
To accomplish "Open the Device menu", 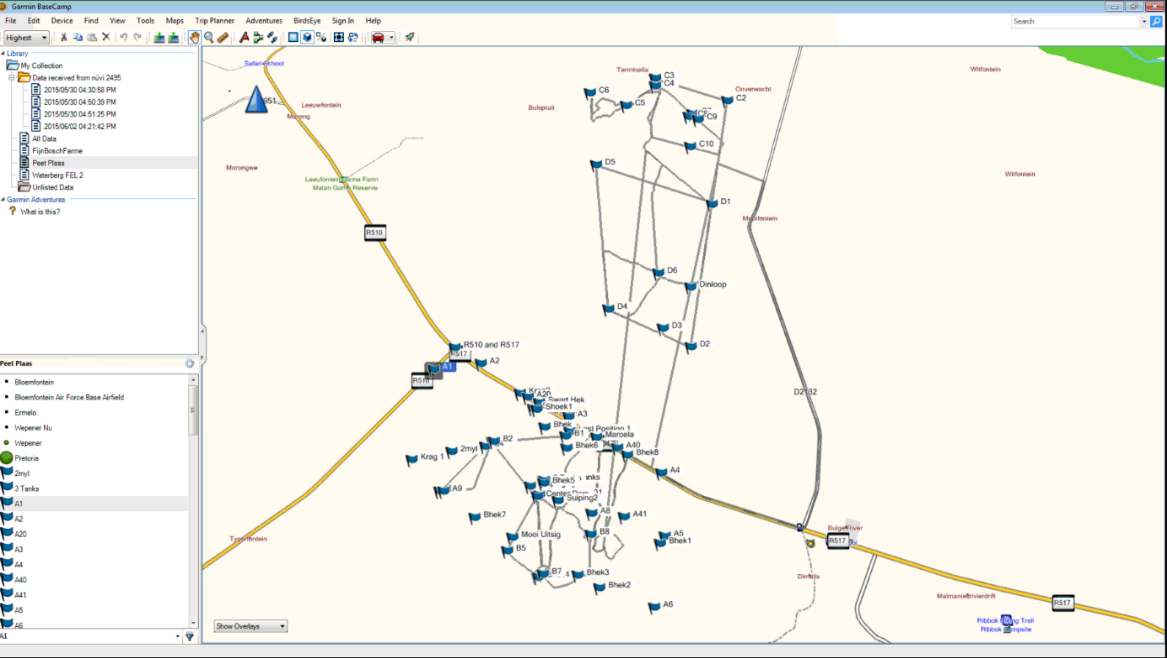I will coord(62,21).
